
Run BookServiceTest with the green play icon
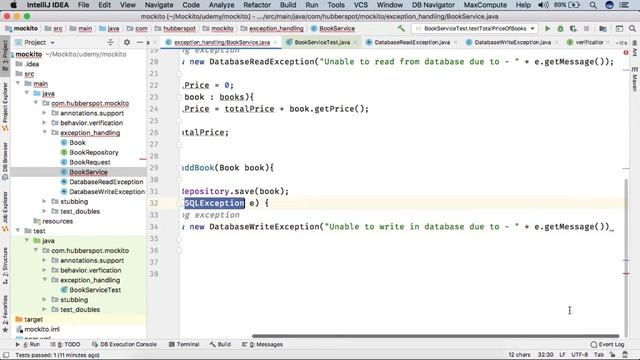pos(547,29)
